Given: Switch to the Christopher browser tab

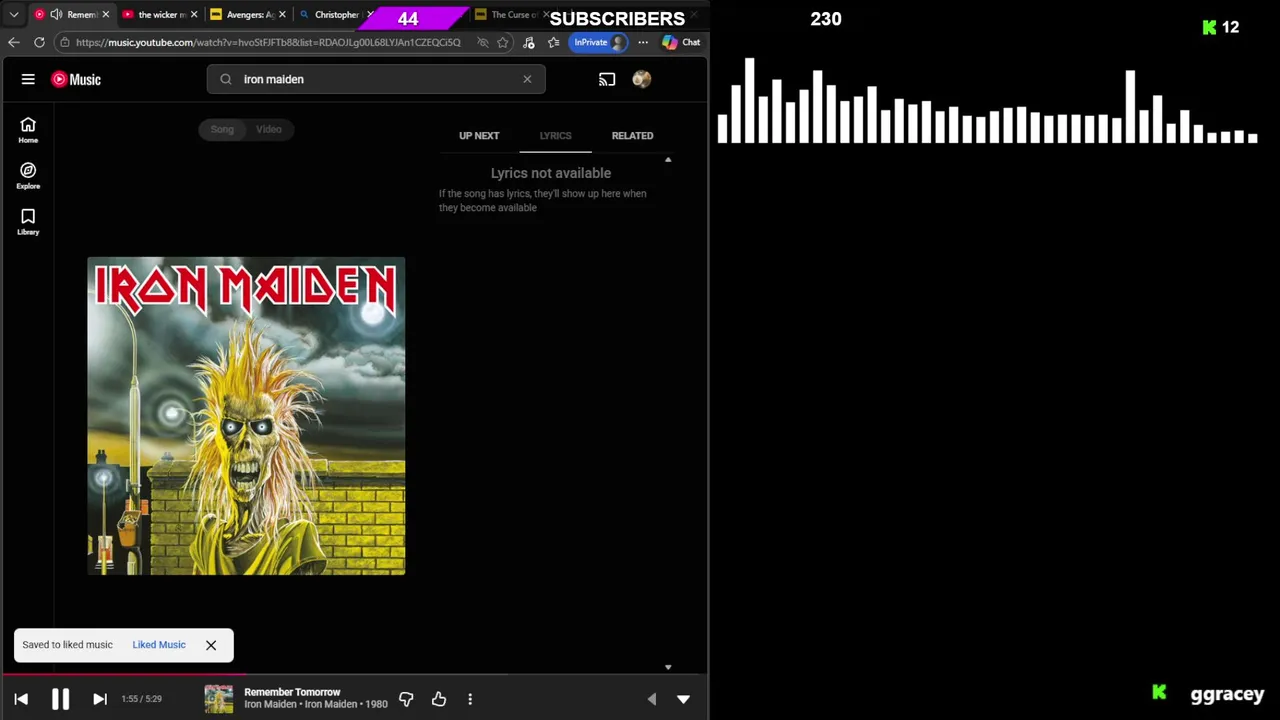Looking at the screenshot, I should [x=335, y=15].
